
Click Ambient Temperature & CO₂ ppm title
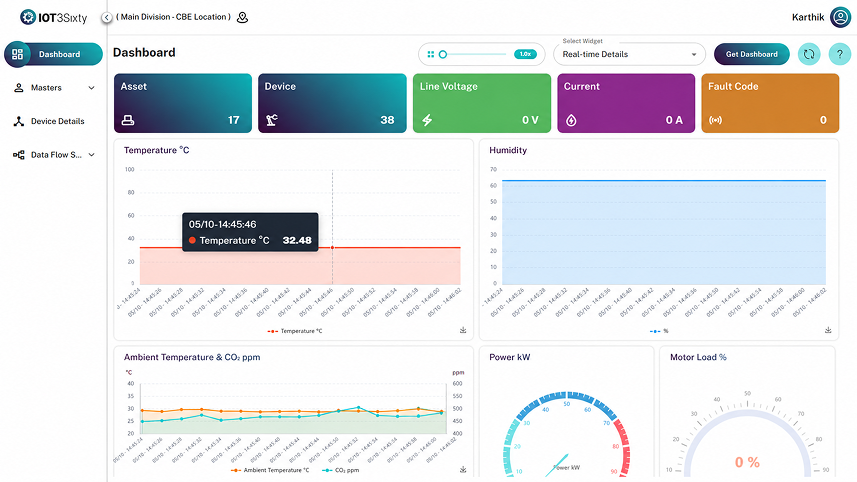[x=192, y=357]
